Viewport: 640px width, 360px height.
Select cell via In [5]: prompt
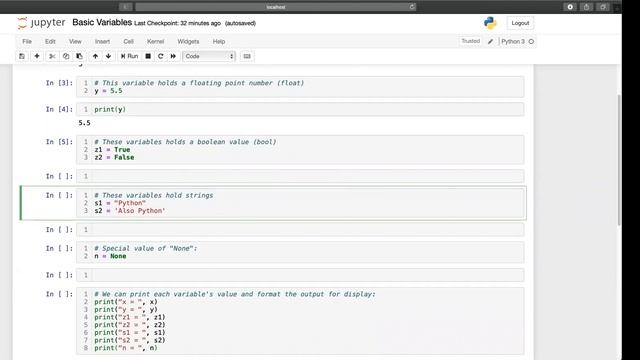[59, 142]
